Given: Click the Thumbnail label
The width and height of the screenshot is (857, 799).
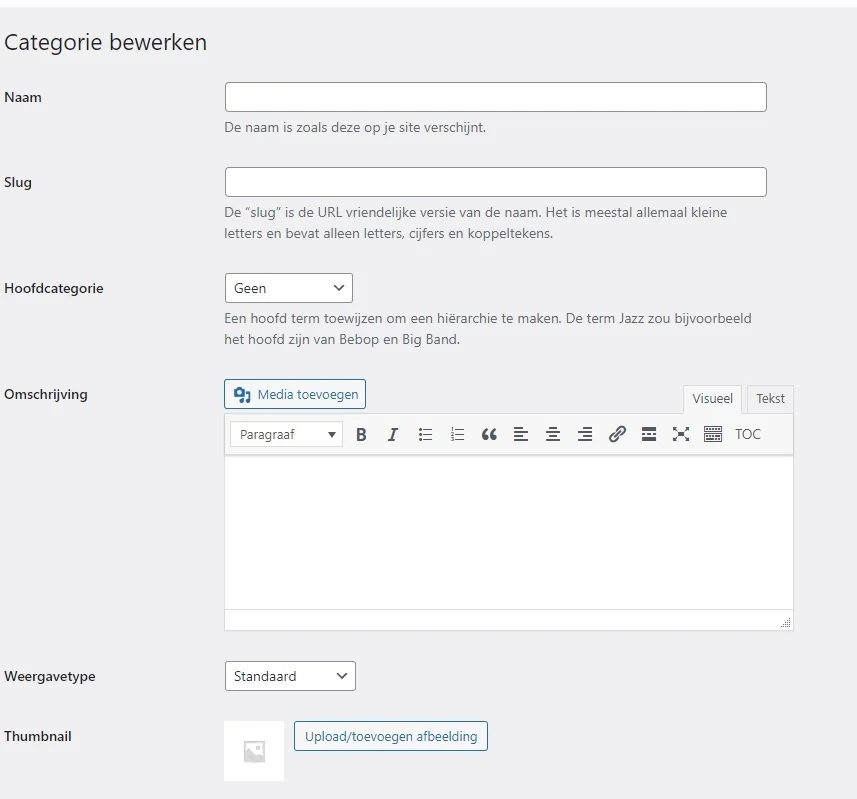Looking at the screenshot, I should [38, 736].
